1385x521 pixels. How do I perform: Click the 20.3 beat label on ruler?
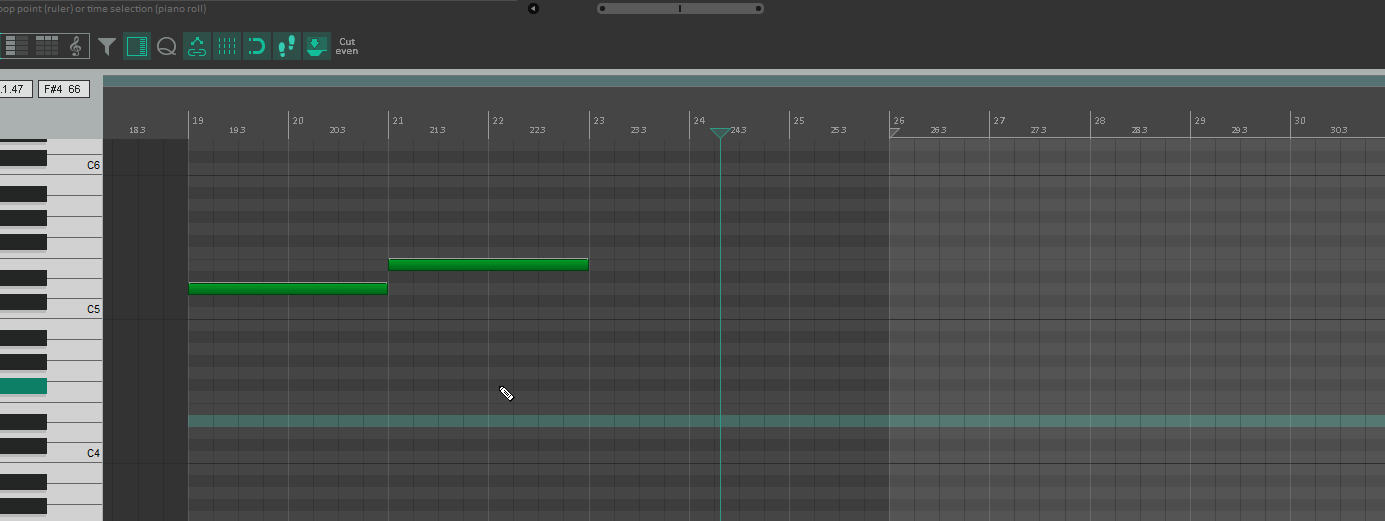[337, 130]
